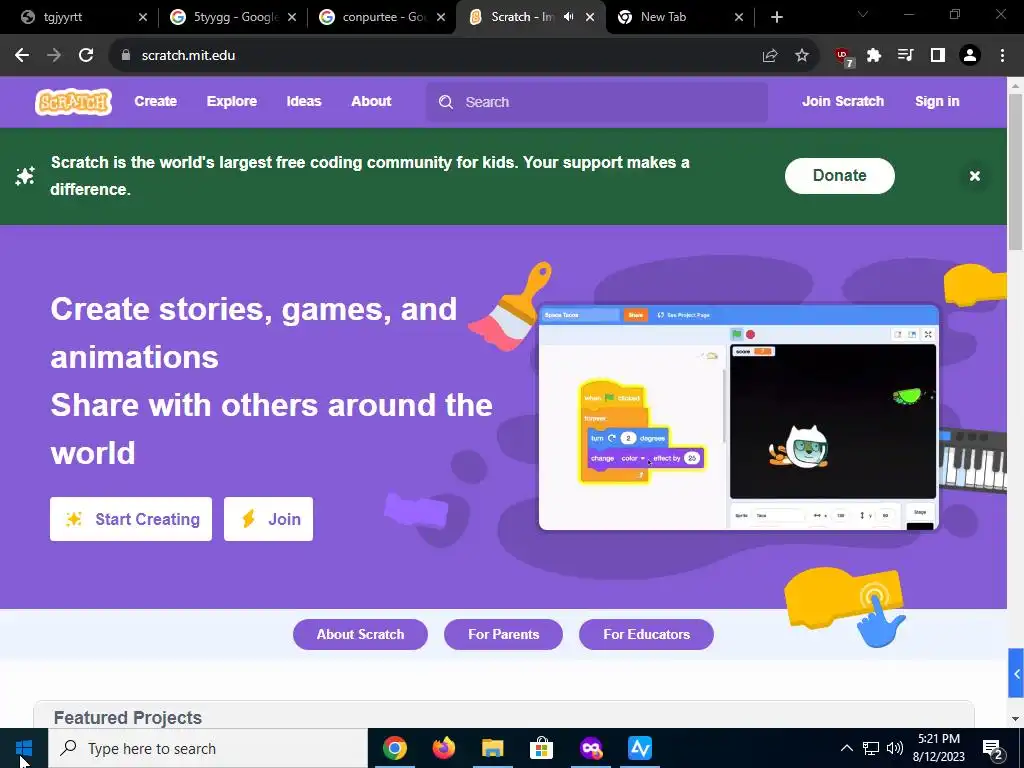The image size is (1024, 768).
Task: Open About Scratch pill button
Action: (360, 634)
